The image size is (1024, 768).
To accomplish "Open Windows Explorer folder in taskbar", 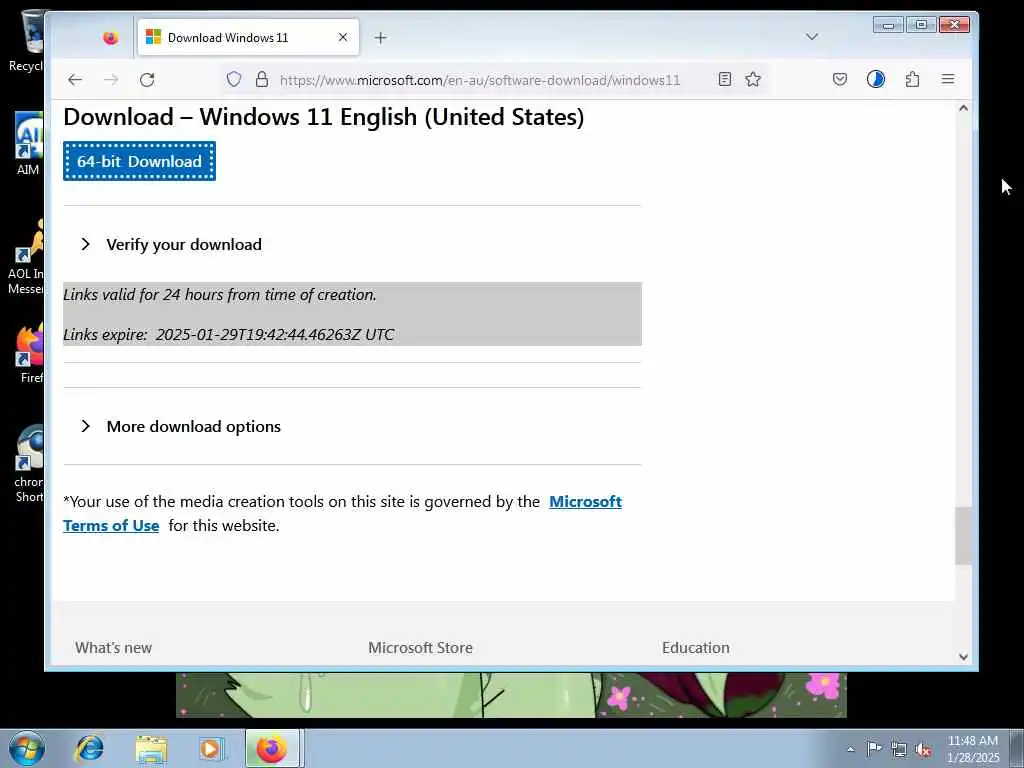I will click(x=151, y=749).
